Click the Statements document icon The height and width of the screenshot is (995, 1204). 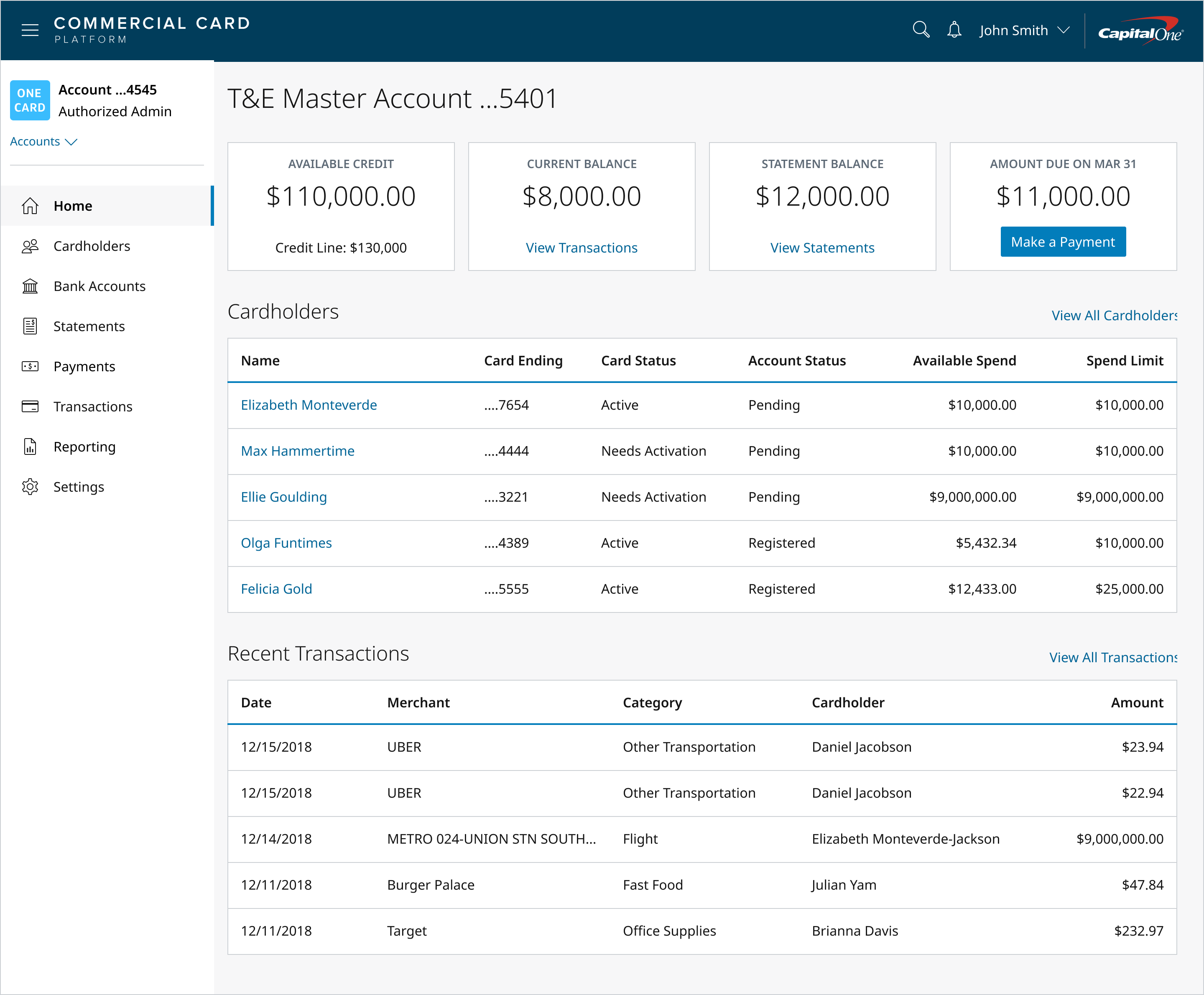pyautogui.click(x=30, y=326)
